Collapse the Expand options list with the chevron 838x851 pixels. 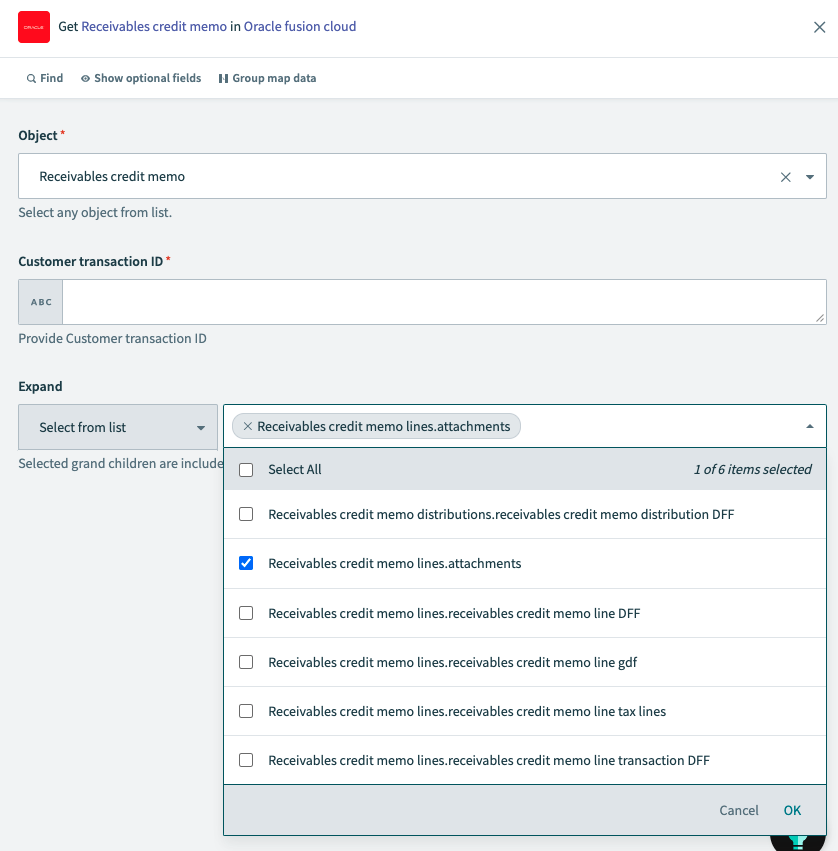(x=810, y=426)
